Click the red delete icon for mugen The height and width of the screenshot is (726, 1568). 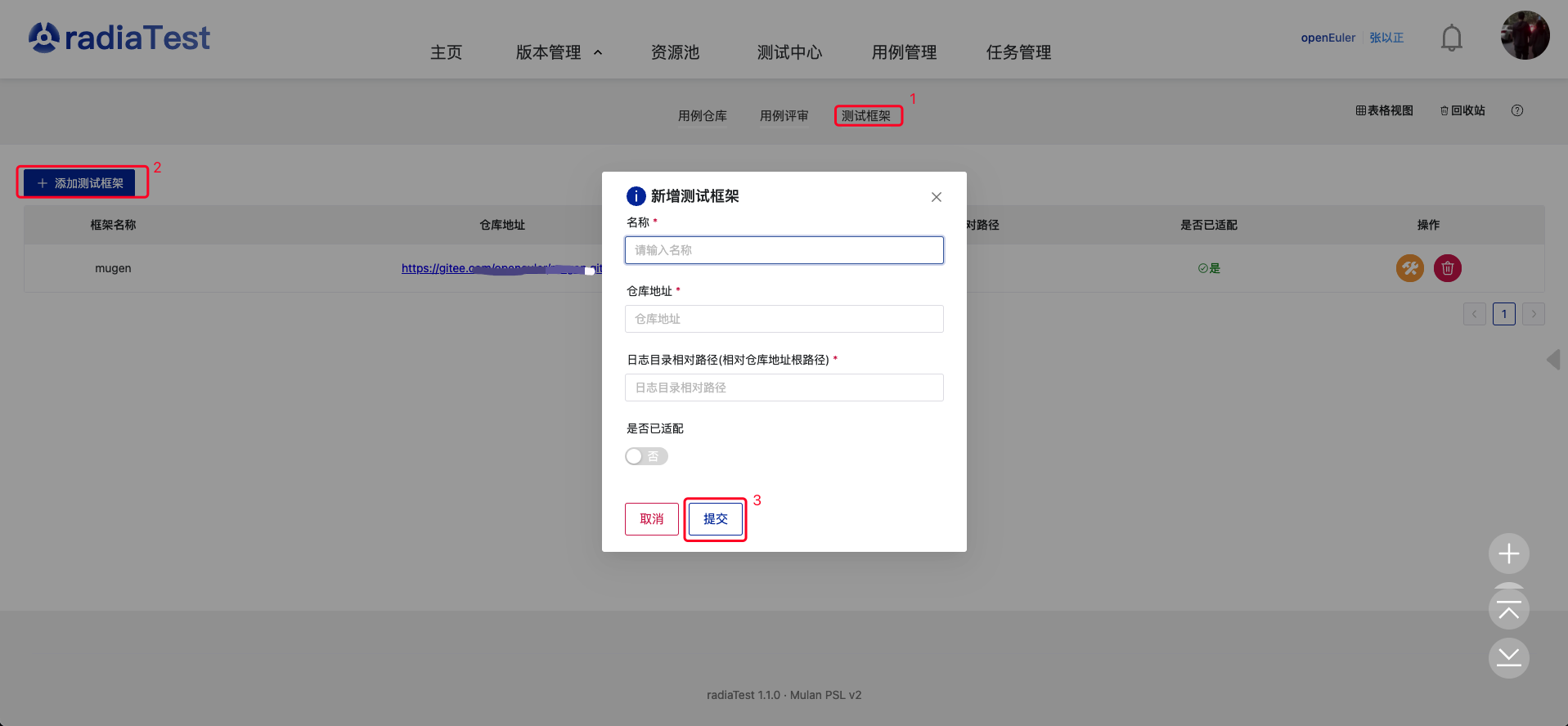coord(1447,268)
